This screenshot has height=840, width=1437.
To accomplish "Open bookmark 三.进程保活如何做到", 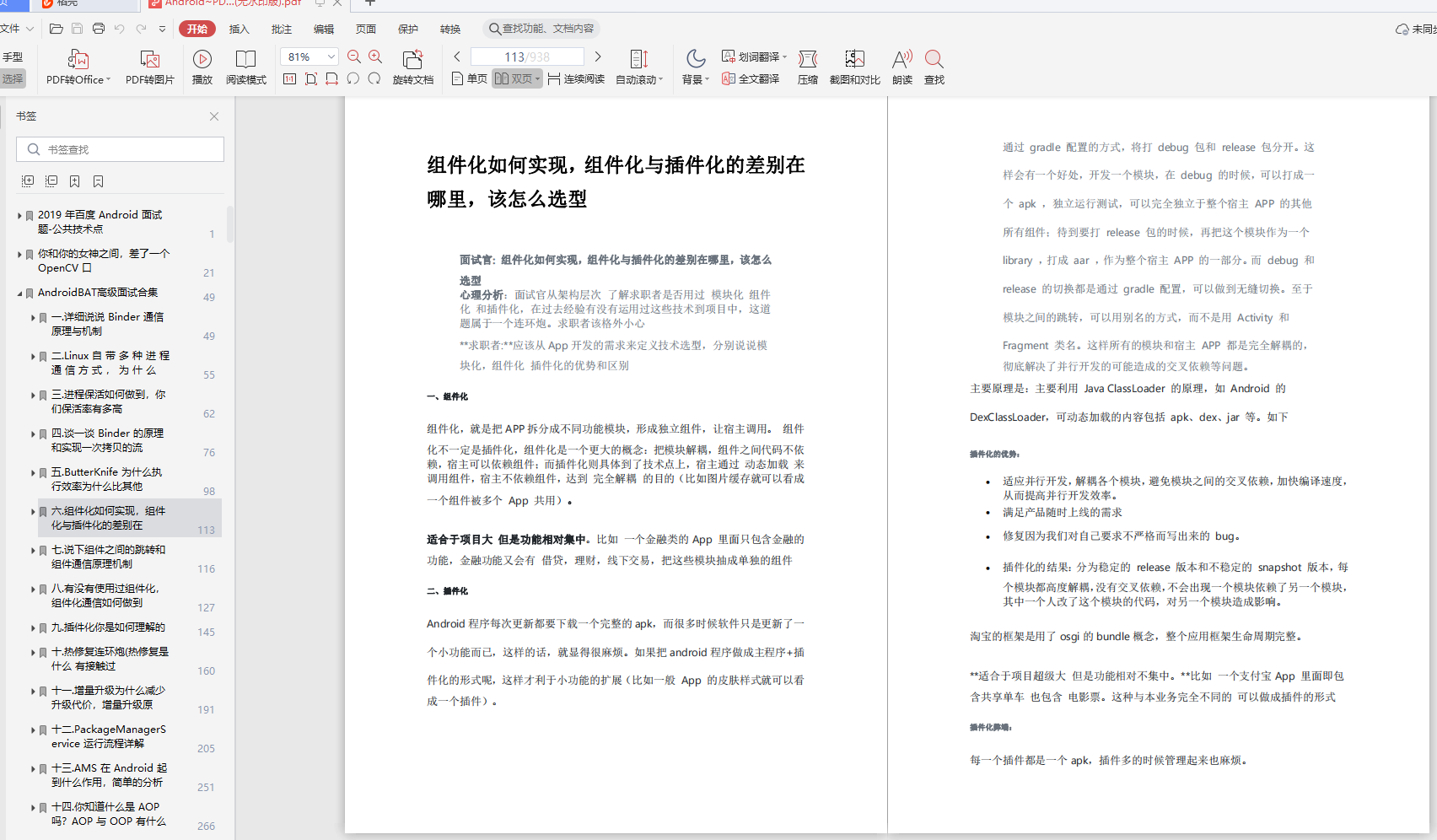I will click(109, 401).
